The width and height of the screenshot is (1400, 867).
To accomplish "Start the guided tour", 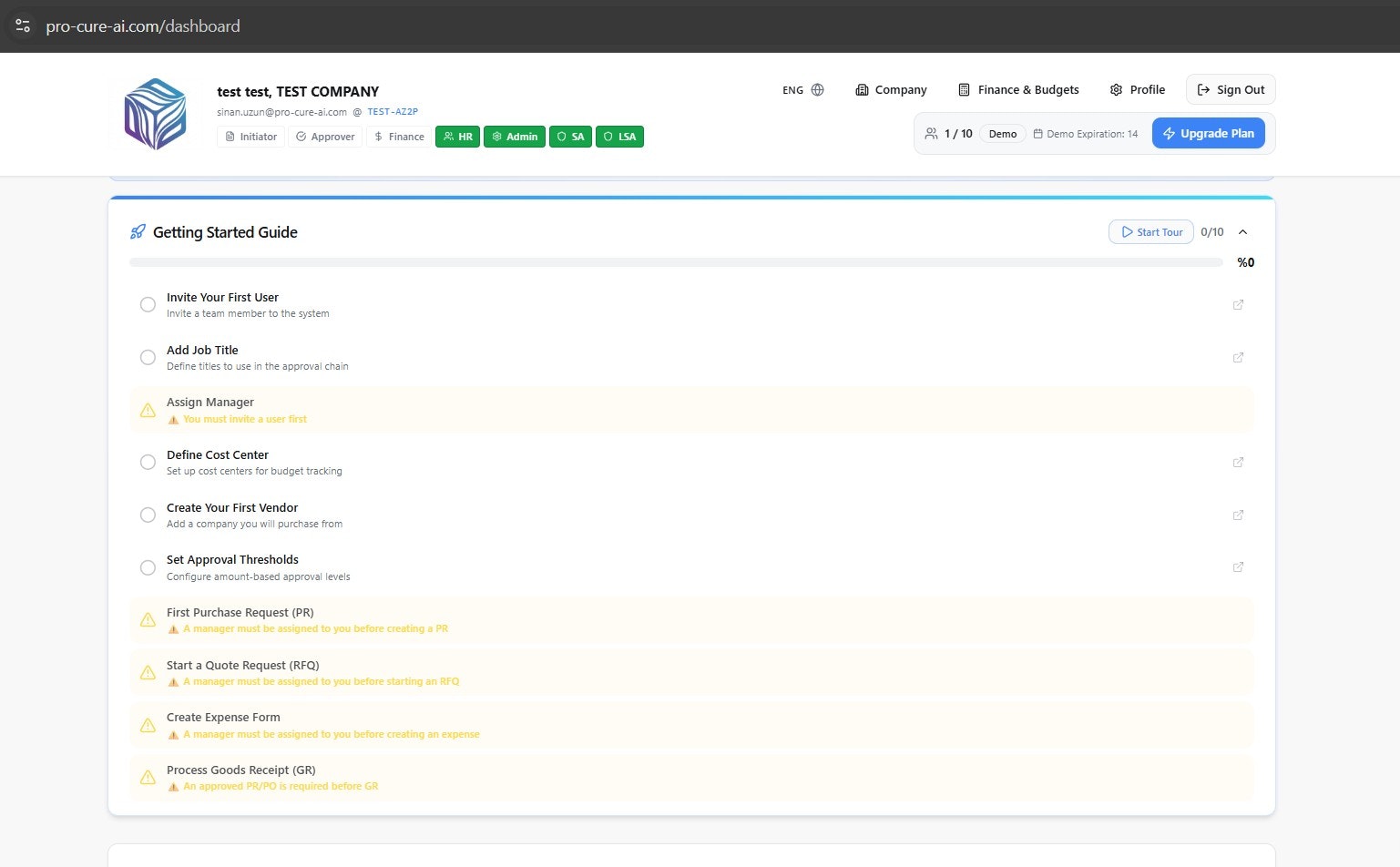I will pyautogui.click(x=1151, y=232).
